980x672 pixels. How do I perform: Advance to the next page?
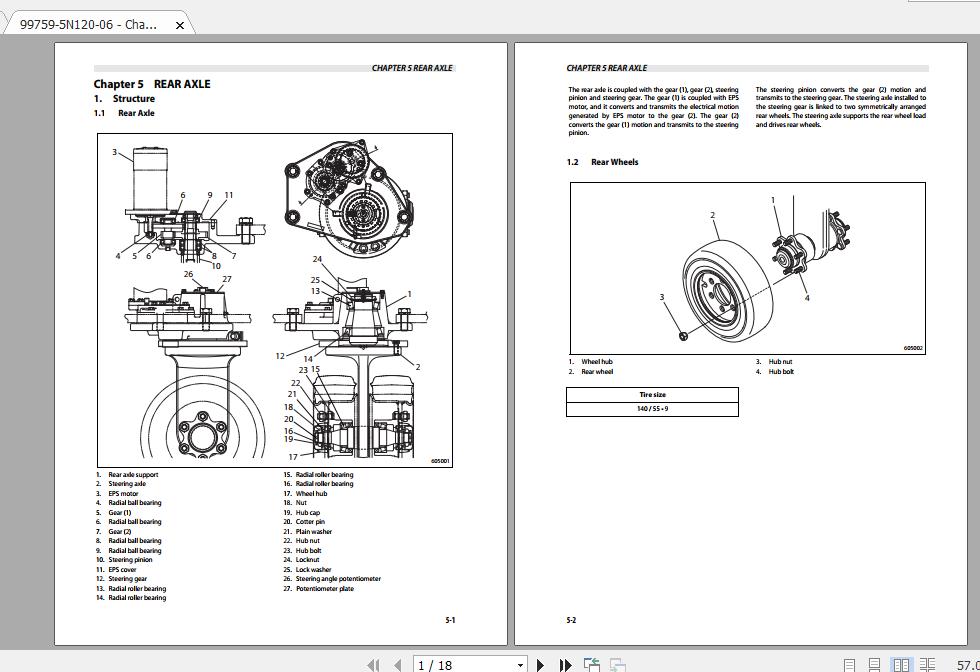pyautogui.click(x=540, y=663)
